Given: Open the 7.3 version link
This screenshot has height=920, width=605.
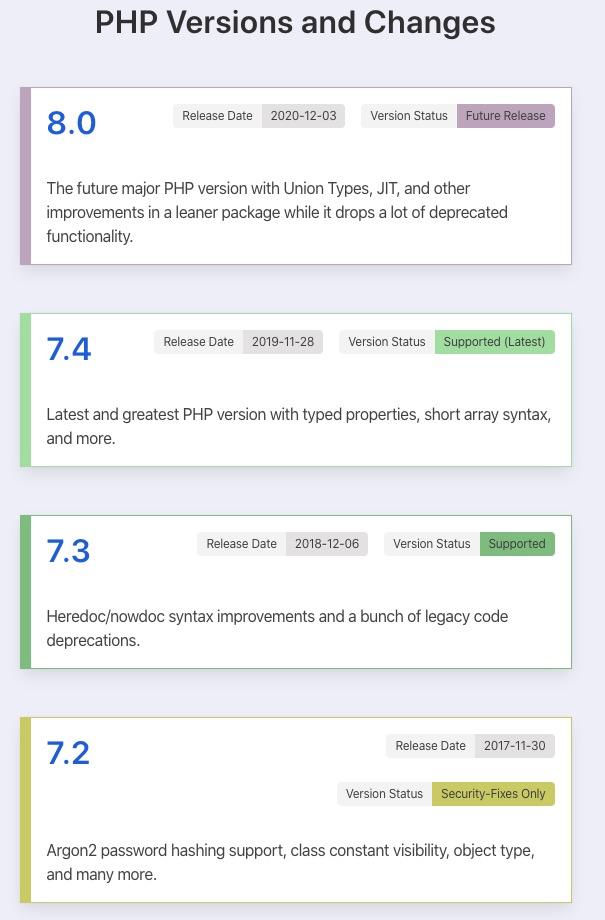Looking at the screenshot, I should (x=69, y=551).
